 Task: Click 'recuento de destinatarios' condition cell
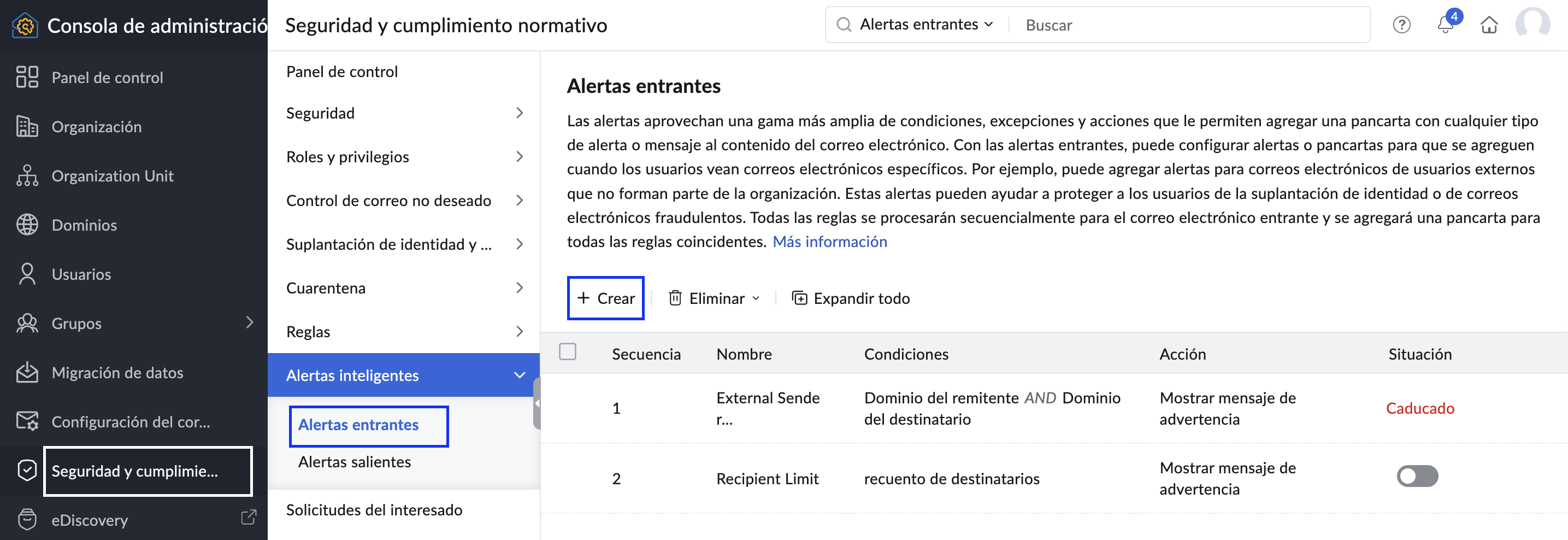pos(951,479)
